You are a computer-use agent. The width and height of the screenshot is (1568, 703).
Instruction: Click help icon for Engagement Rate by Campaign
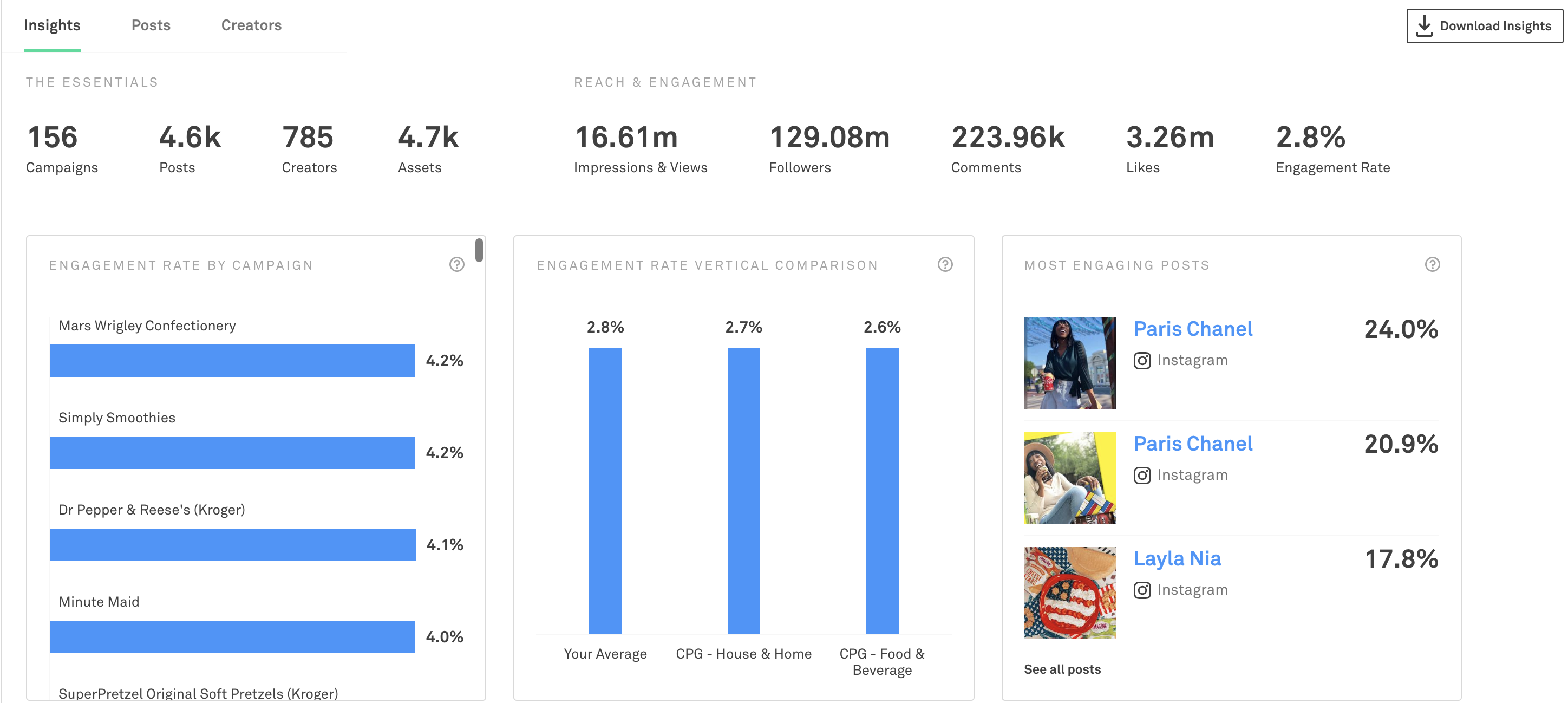click(x=456, y=265)
